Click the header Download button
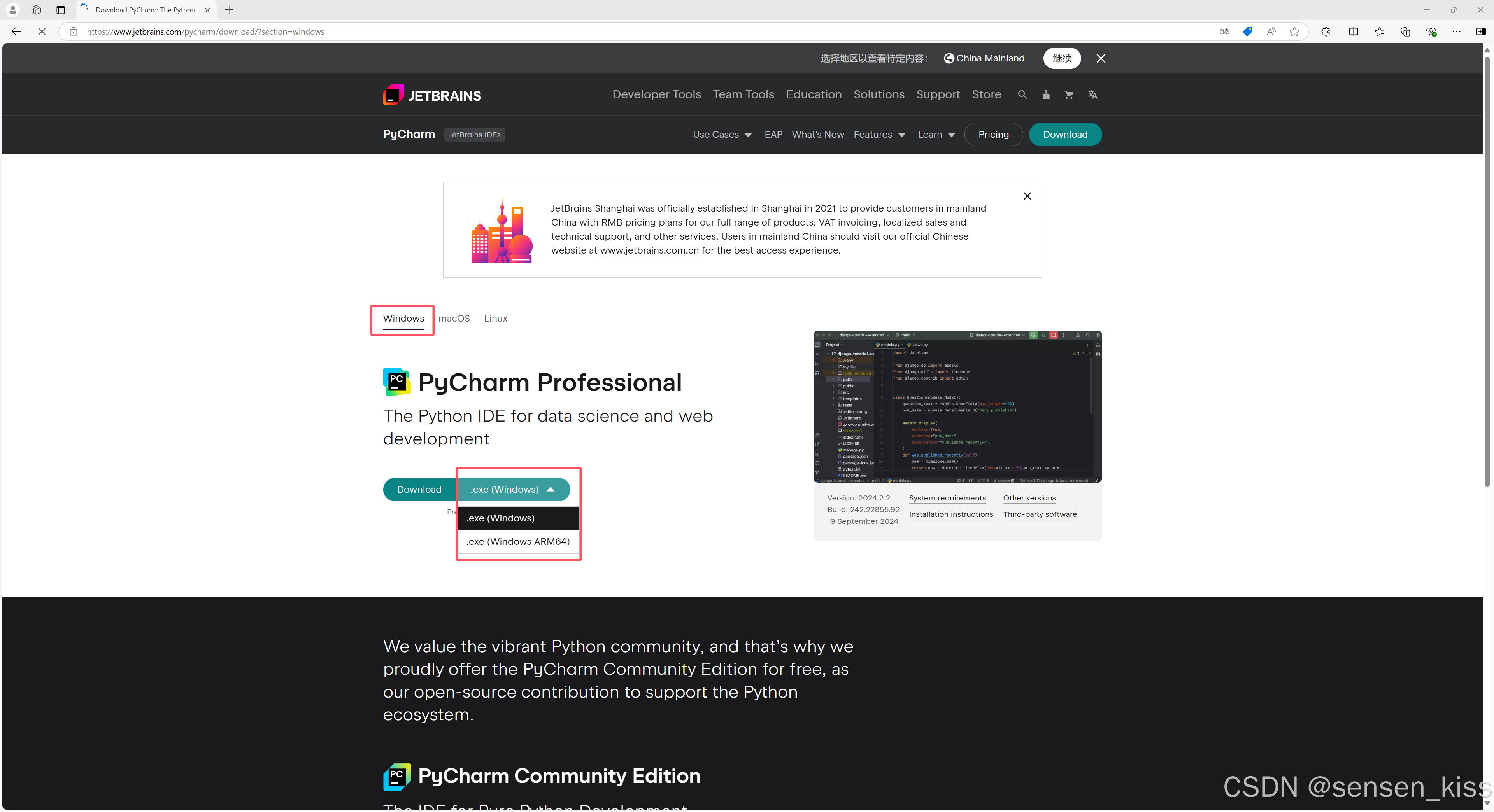The height and width of the screenshot is (812, 1494). pyautogui.click(x=1065, y=135)
